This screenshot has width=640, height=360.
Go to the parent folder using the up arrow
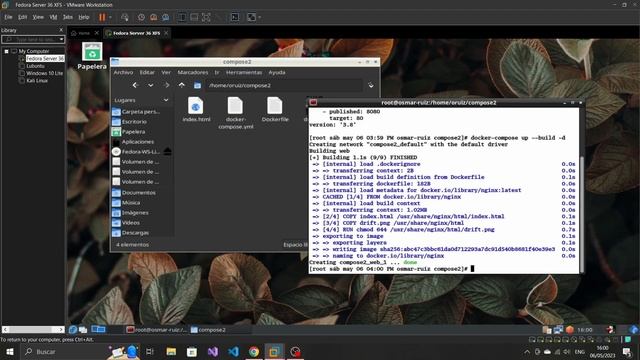(x=182, y=85)
